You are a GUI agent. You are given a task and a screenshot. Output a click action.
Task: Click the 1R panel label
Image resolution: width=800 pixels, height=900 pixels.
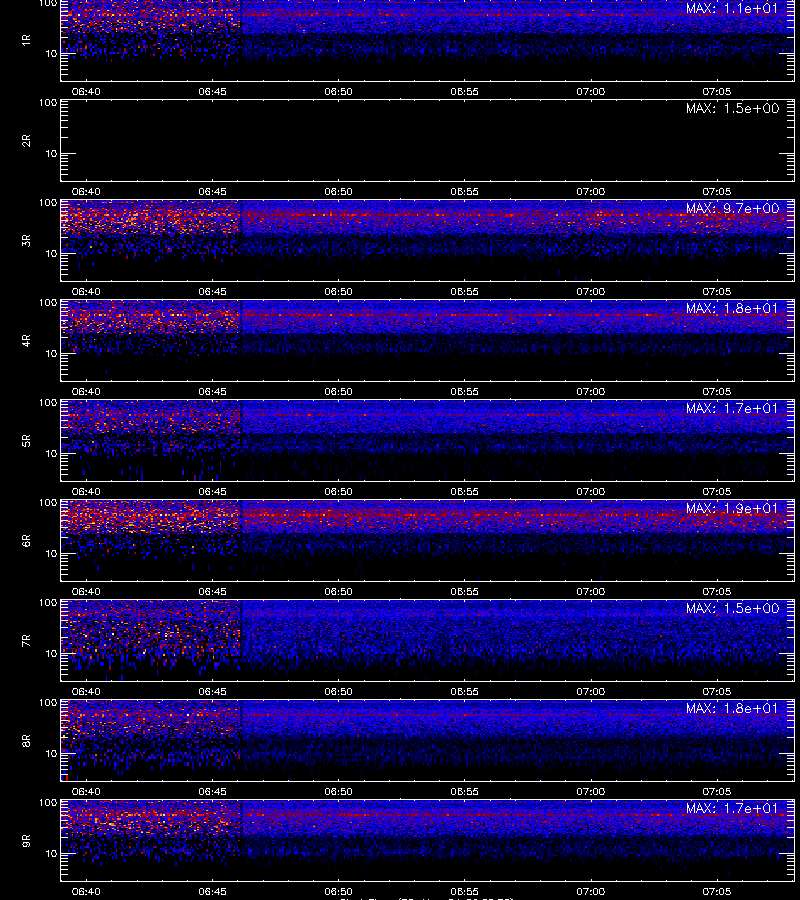point(26,40)
